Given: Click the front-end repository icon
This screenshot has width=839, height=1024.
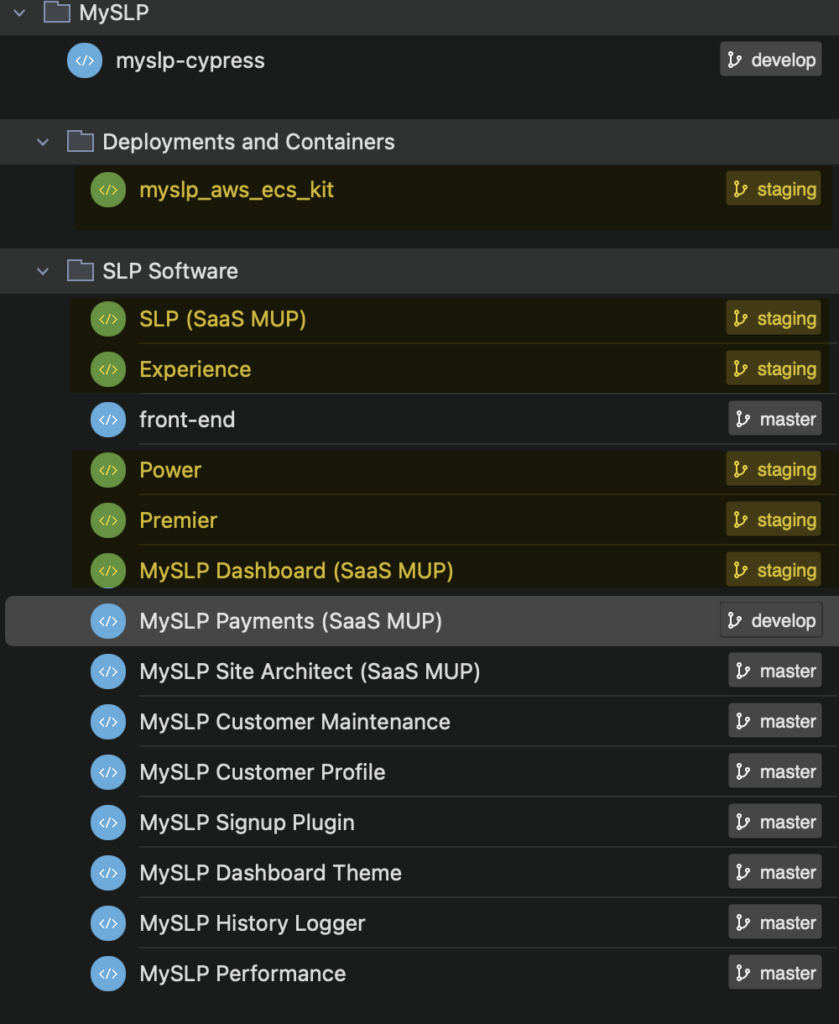Looking at the screenshot, I should point(108,420).
